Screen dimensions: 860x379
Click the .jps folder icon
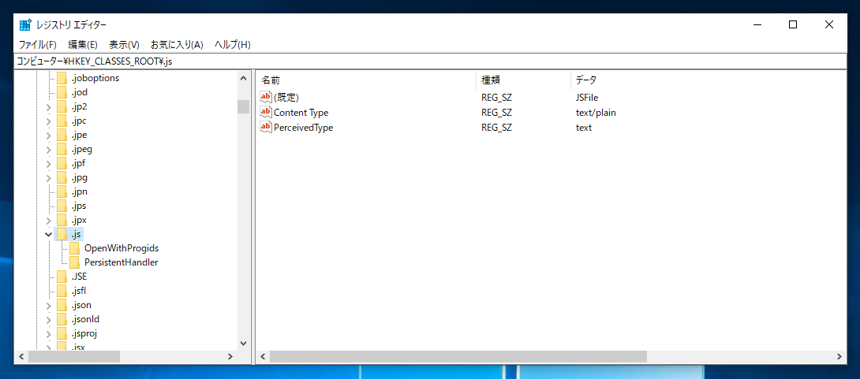click(x=61, y=206)
